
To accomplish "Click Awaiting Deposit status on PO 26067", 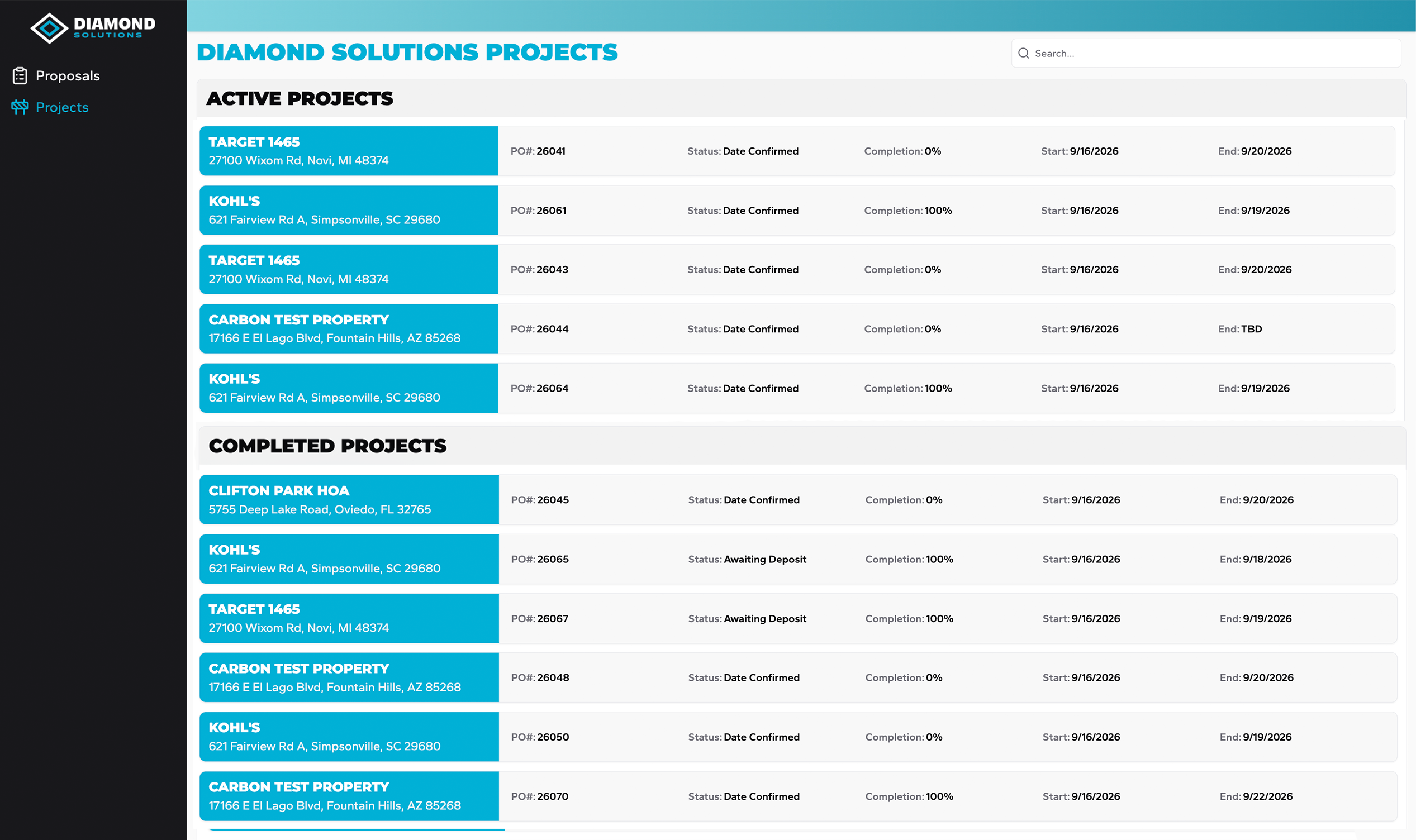I will tap(765, 619).
